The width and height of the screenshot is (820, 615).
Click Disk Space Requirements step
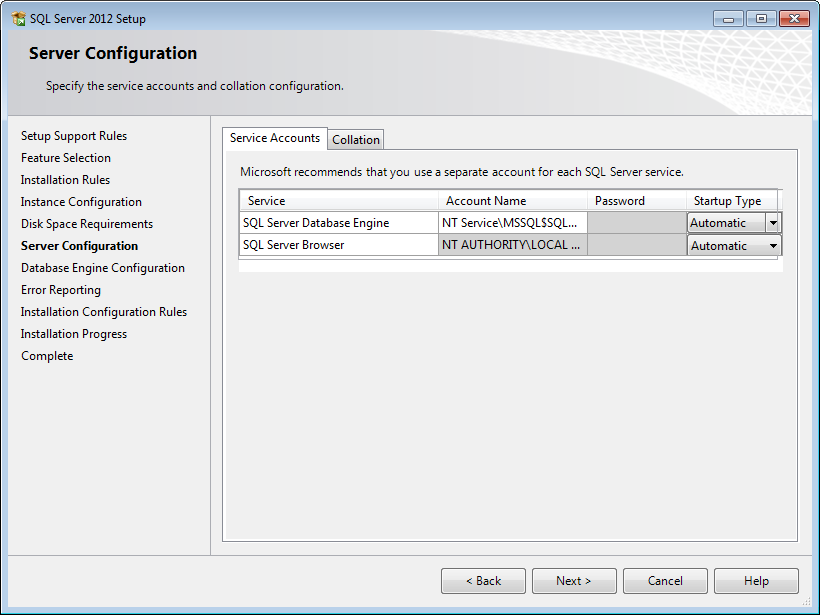pyautogui.click(x=87, y=224)
